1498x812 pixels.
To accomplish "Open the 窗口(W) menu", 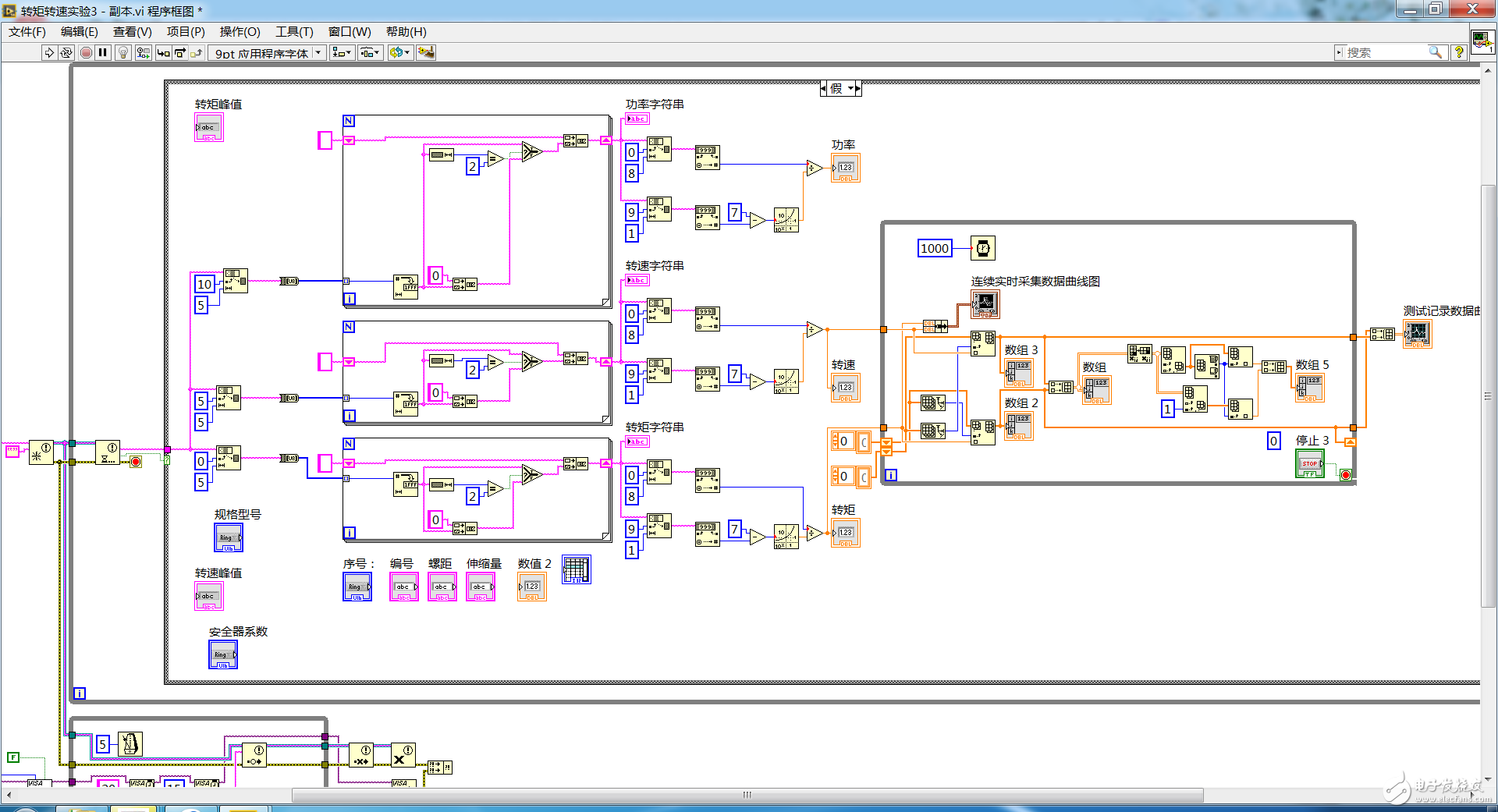I will click(350, 32).
